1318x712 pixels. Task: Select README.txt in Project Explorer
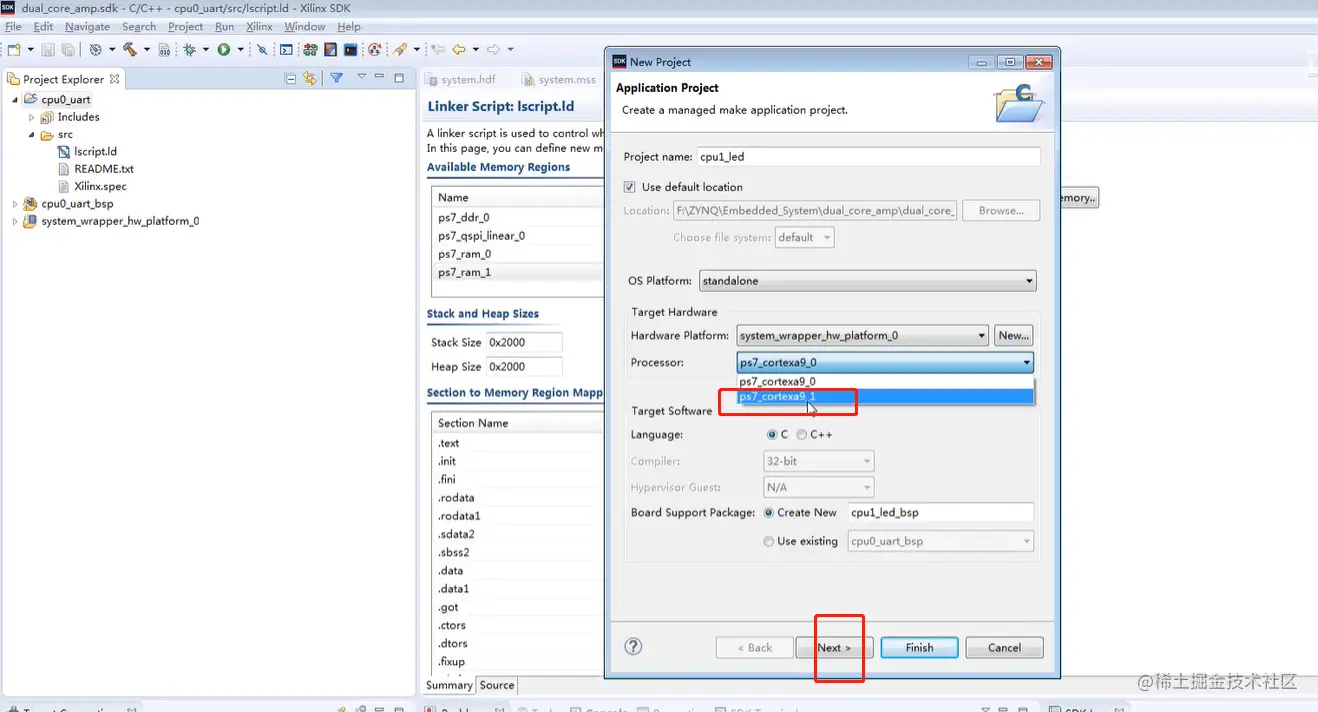pos(95,169)
